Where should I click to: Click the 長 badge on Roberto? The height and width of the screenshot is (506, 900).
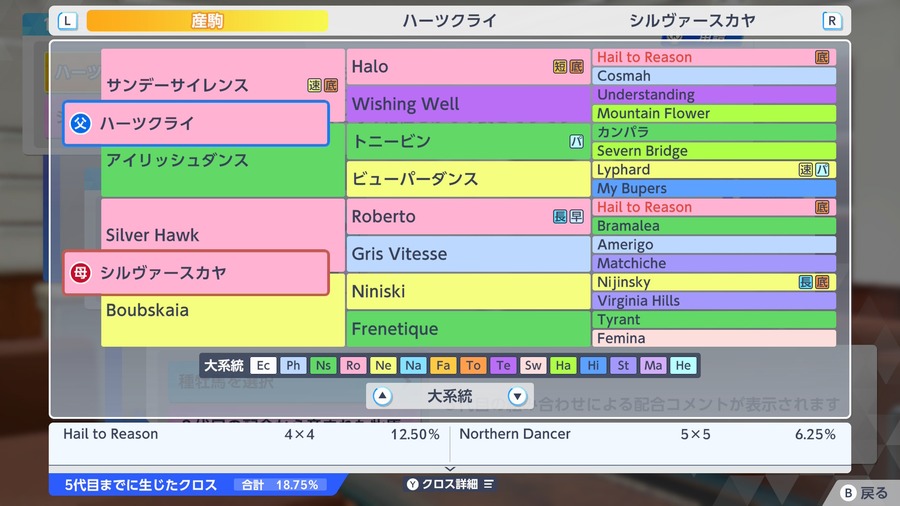coord(560,216)
